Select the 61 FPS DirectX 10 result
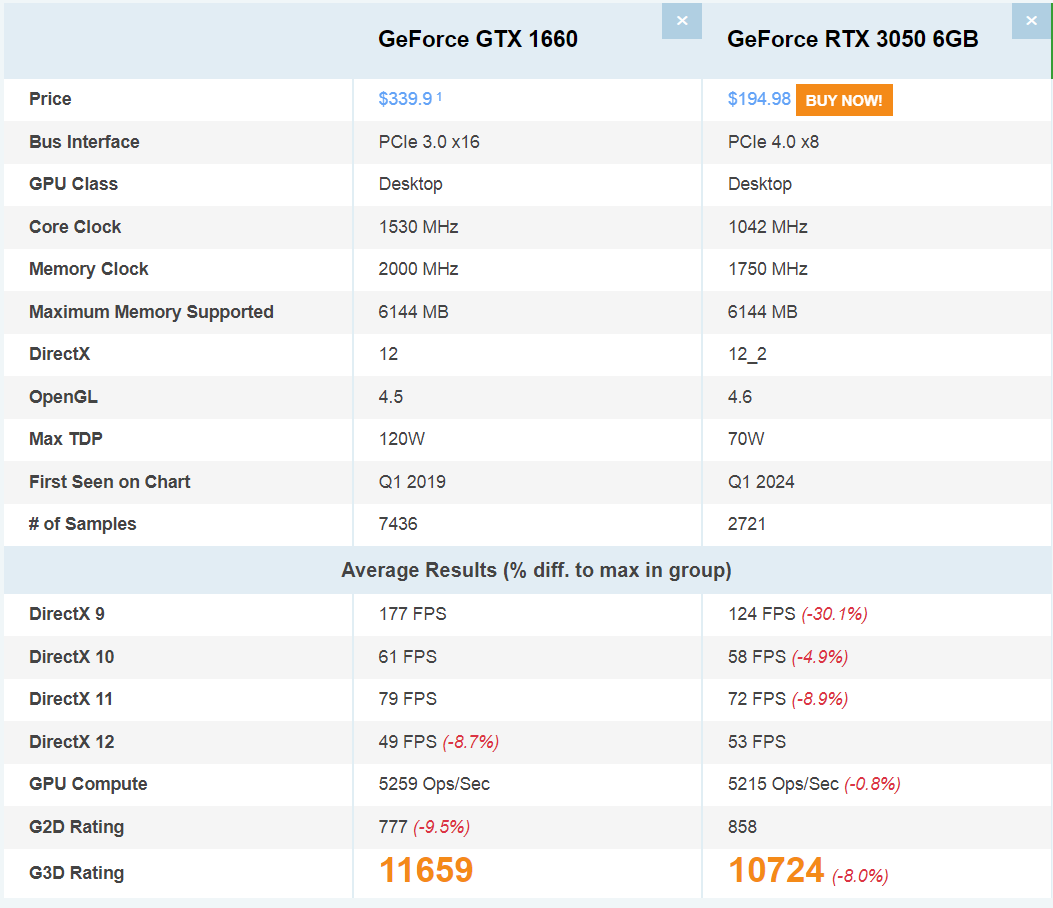 [x=408, y=657]
